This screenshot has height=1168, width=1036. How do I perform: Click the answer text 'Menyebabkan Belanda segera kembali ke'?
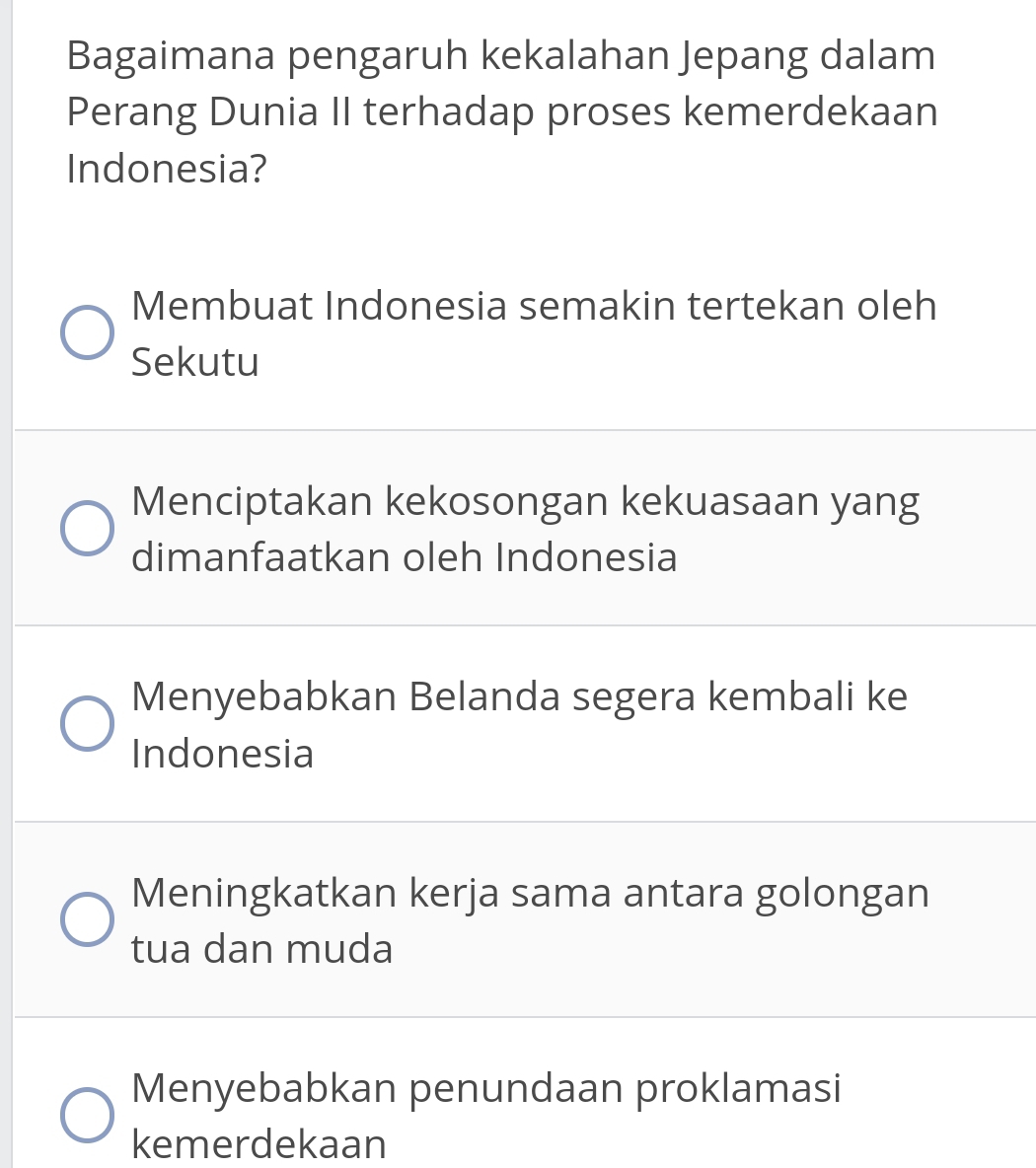pyautogui.click(x=519, y=696)
